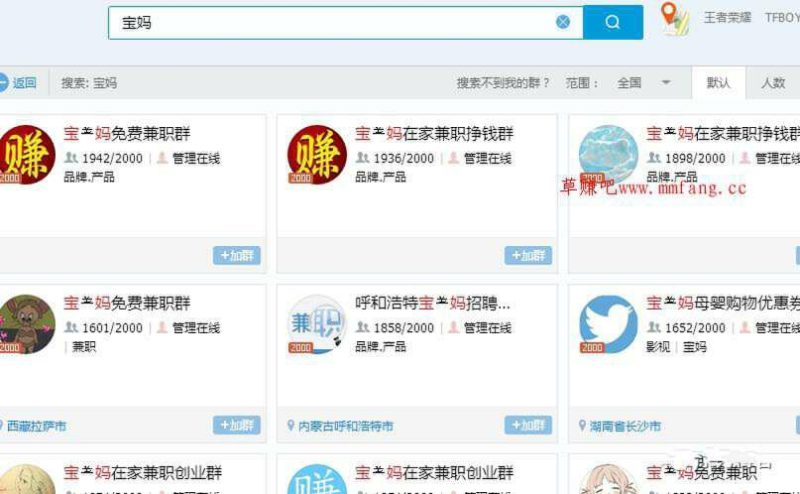Join the 宝妈免费兼职群 with 1942 members
This screenshot has height=494, width=800.
tap(237, 255)
